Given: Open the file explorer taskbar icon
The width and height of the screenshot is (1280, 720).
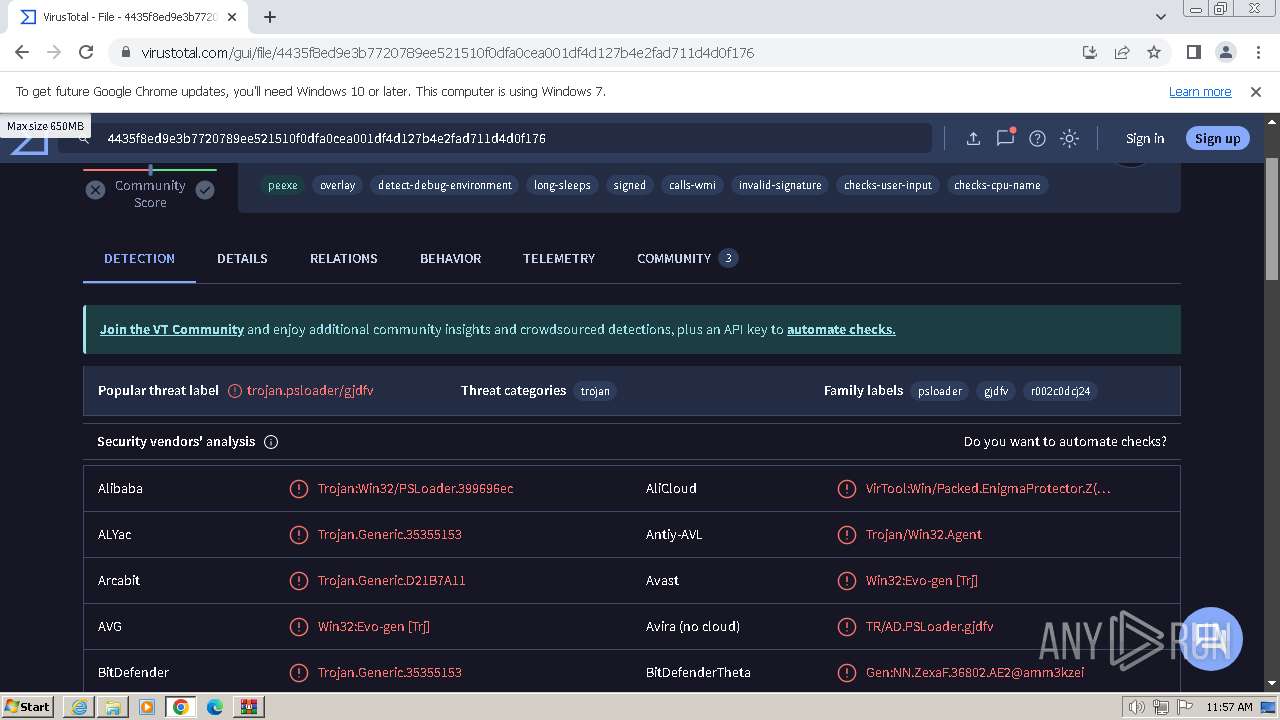Looking at the screenshot, I should (x=113, y=707).
